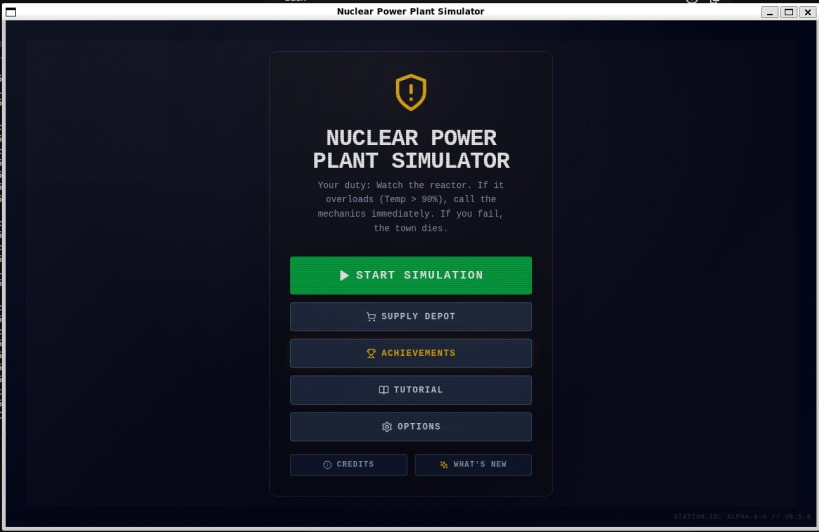Start the simulation with the green button
819x532 pixels.
411,275
